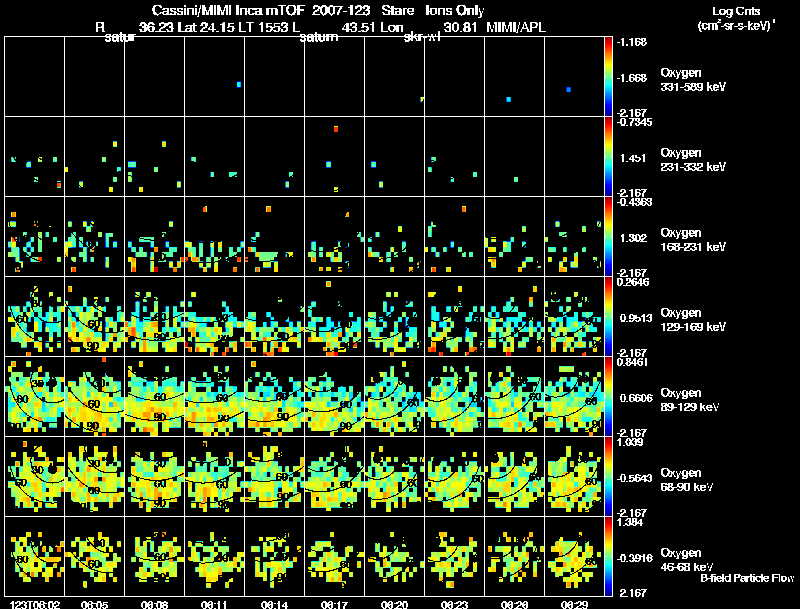Click the blue pixel in 331-589 keV at 06:29
Screen dimensions: 800x609
click(x=568, y=90)
